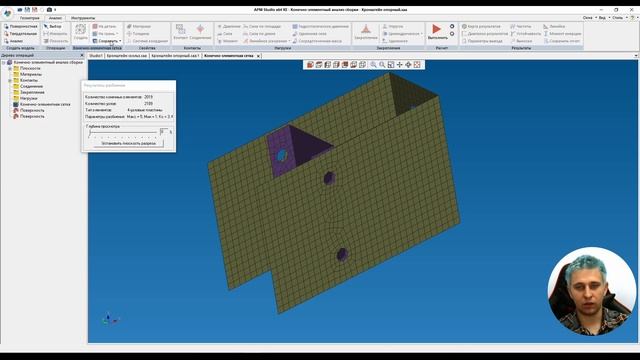The image size is (640, 360).
Task: Open the Стиль menu dropdown
Action: point(619,18)
